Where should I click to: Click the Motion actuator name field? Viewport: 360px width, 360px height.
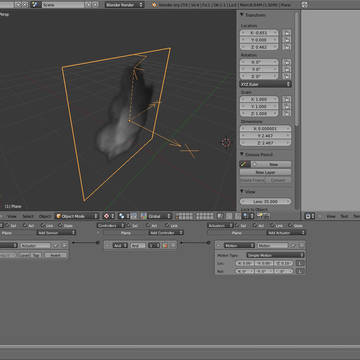[x=272, y=245]
